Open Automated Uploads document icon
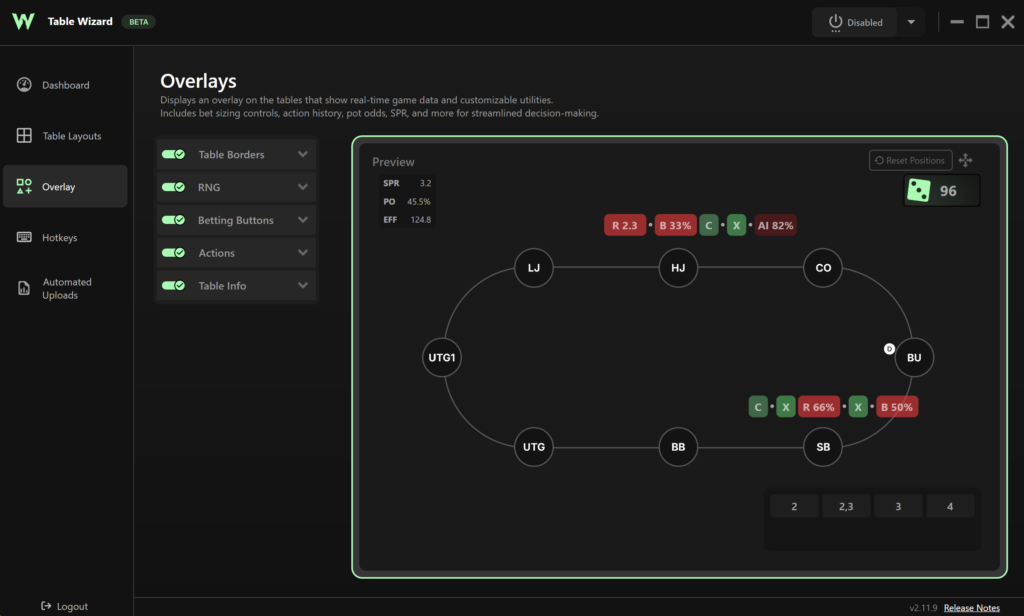Image resolution: width=1024 pixels, height=616 pixels. click(24, 288)
